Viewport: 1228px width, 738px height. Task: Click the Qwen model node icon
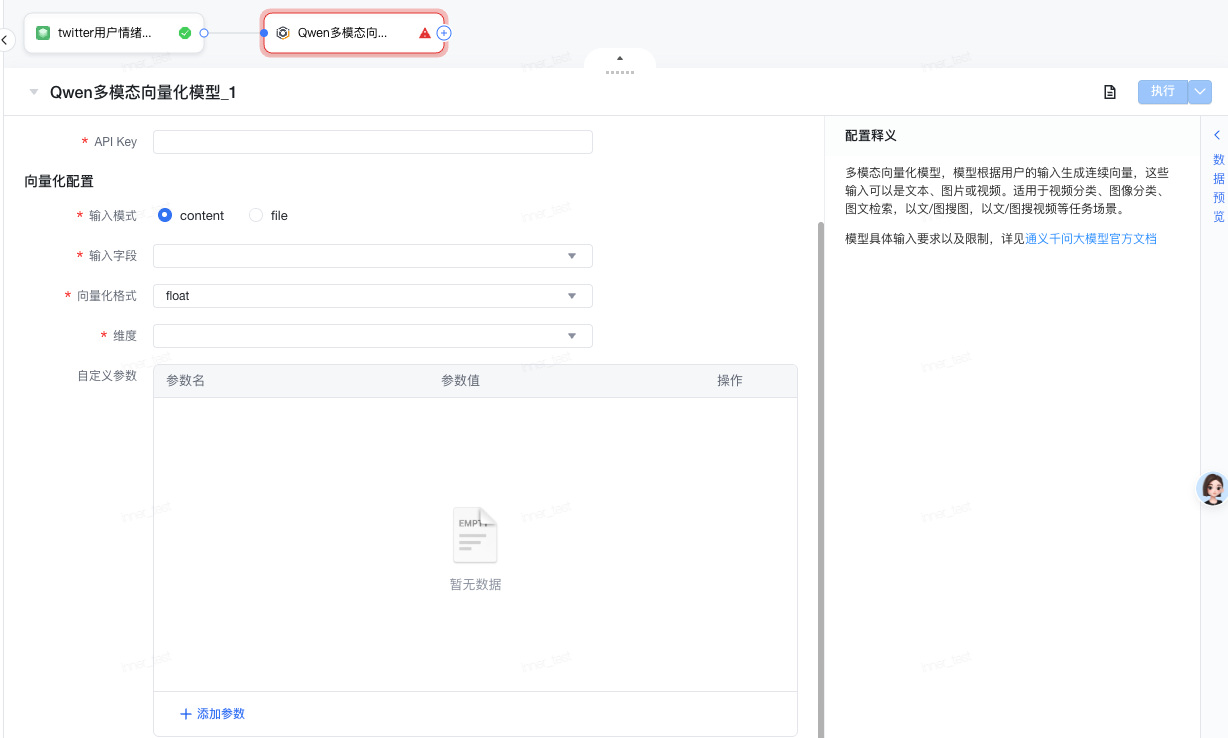tap(283, 33)
